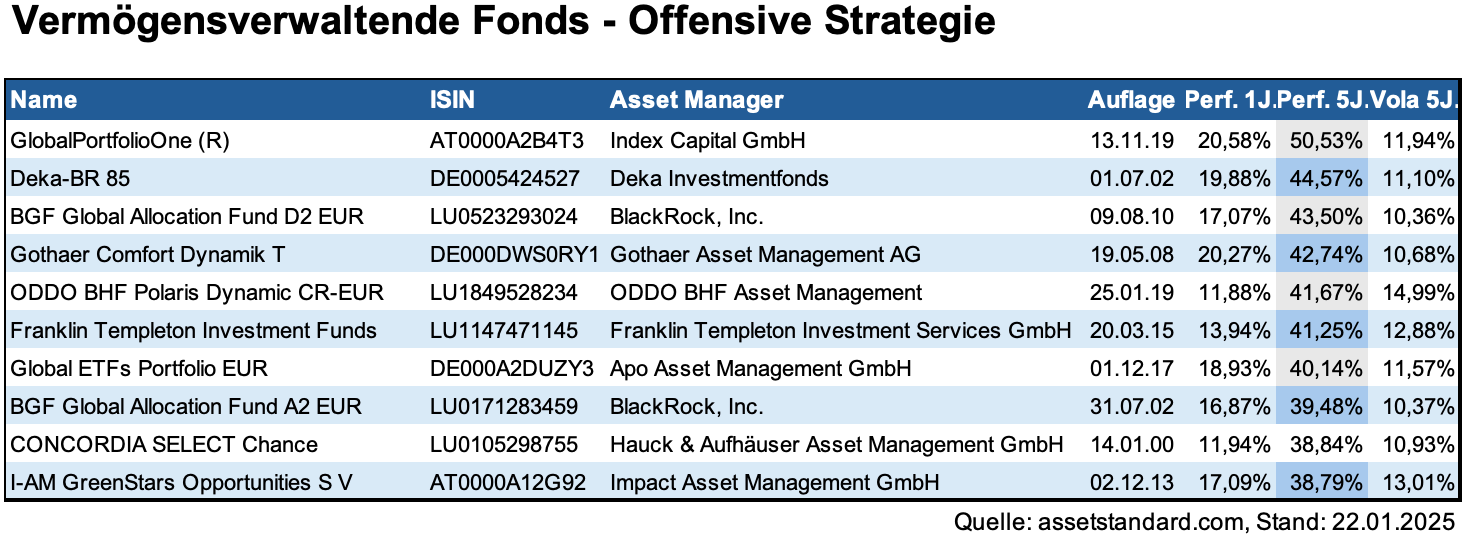The height and width of the screenshot is (542, 1468).
Task: Click the Auflage column header
Action: coord(1131,100)
